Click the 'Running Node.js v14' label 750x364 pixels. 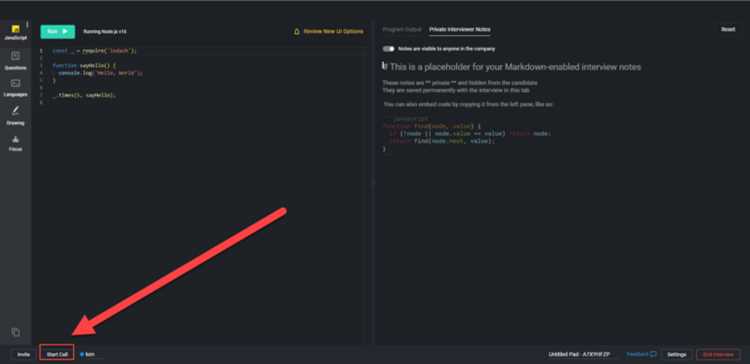coord(105,32)
